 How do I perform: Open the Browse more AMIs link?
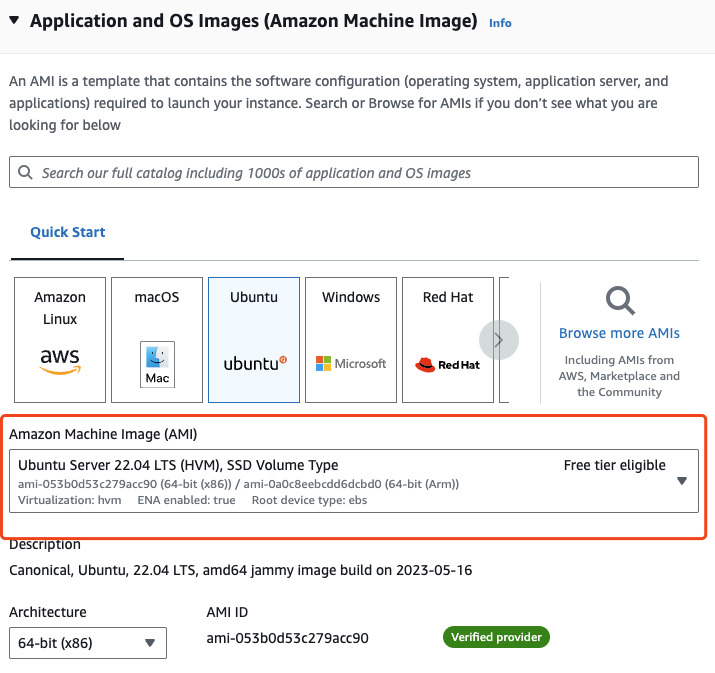pos(619,333)
